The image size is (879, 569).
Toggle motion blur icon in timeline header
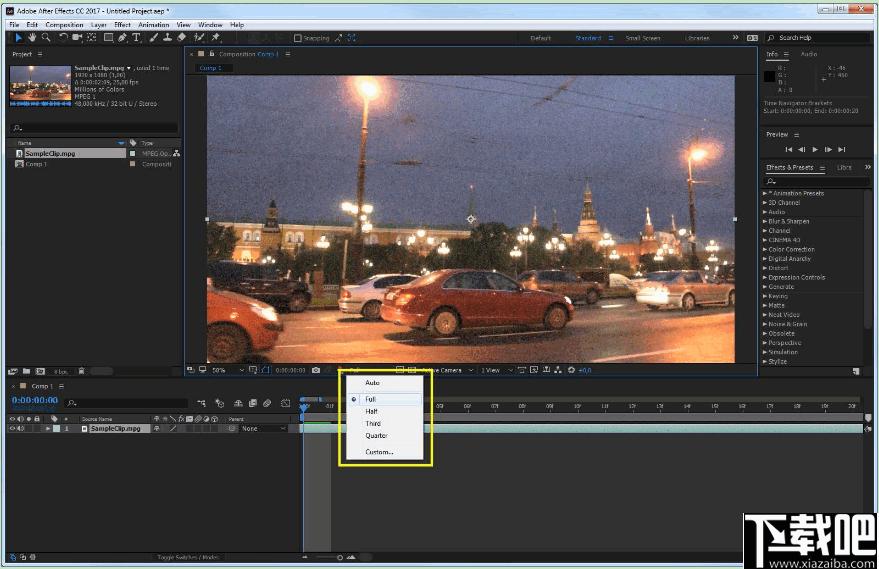(x=267, y=403)
